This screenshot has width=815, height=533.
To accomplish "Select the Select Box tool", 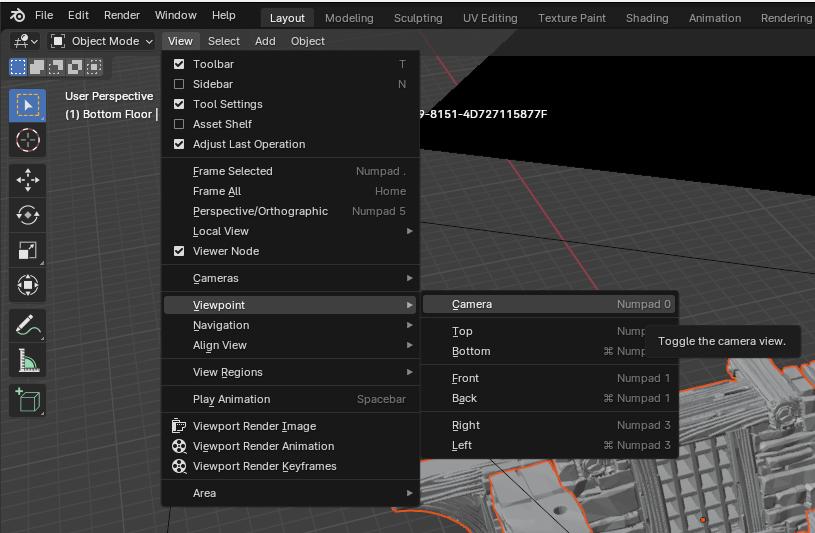I will click(27, 106).
